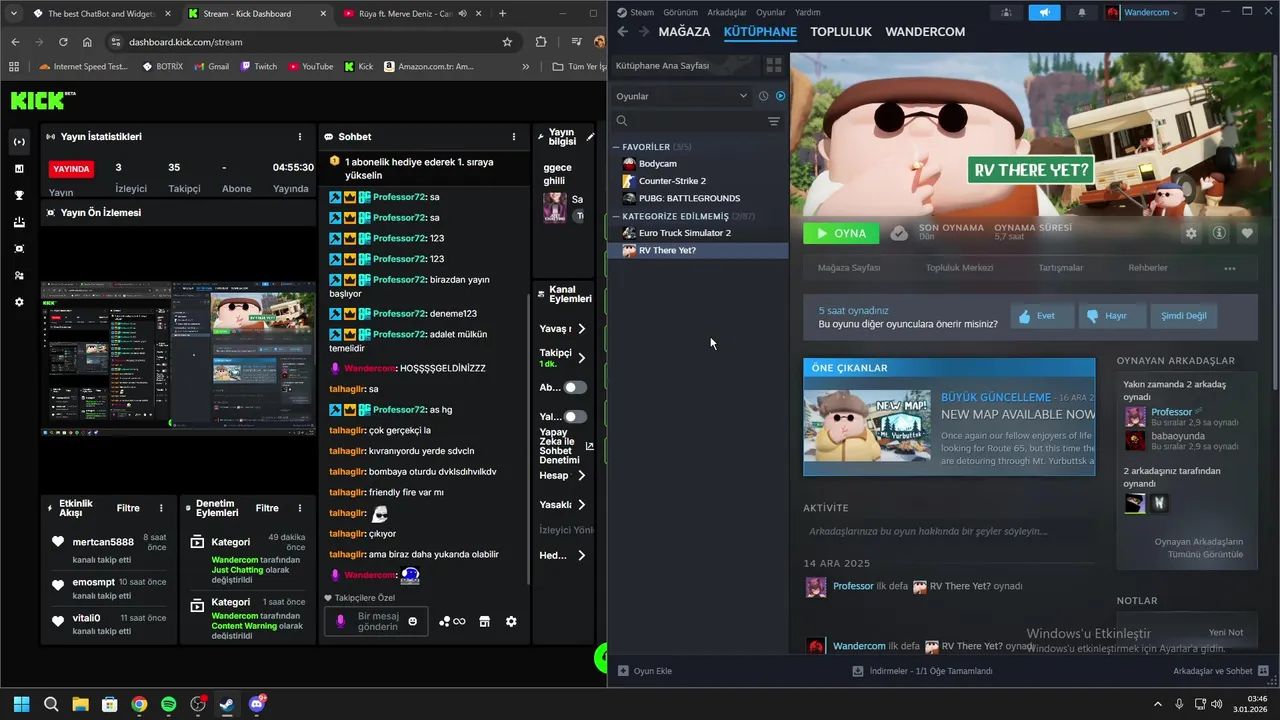
Task: Filter ready-to-play games icon
Action: coord(781,96)
